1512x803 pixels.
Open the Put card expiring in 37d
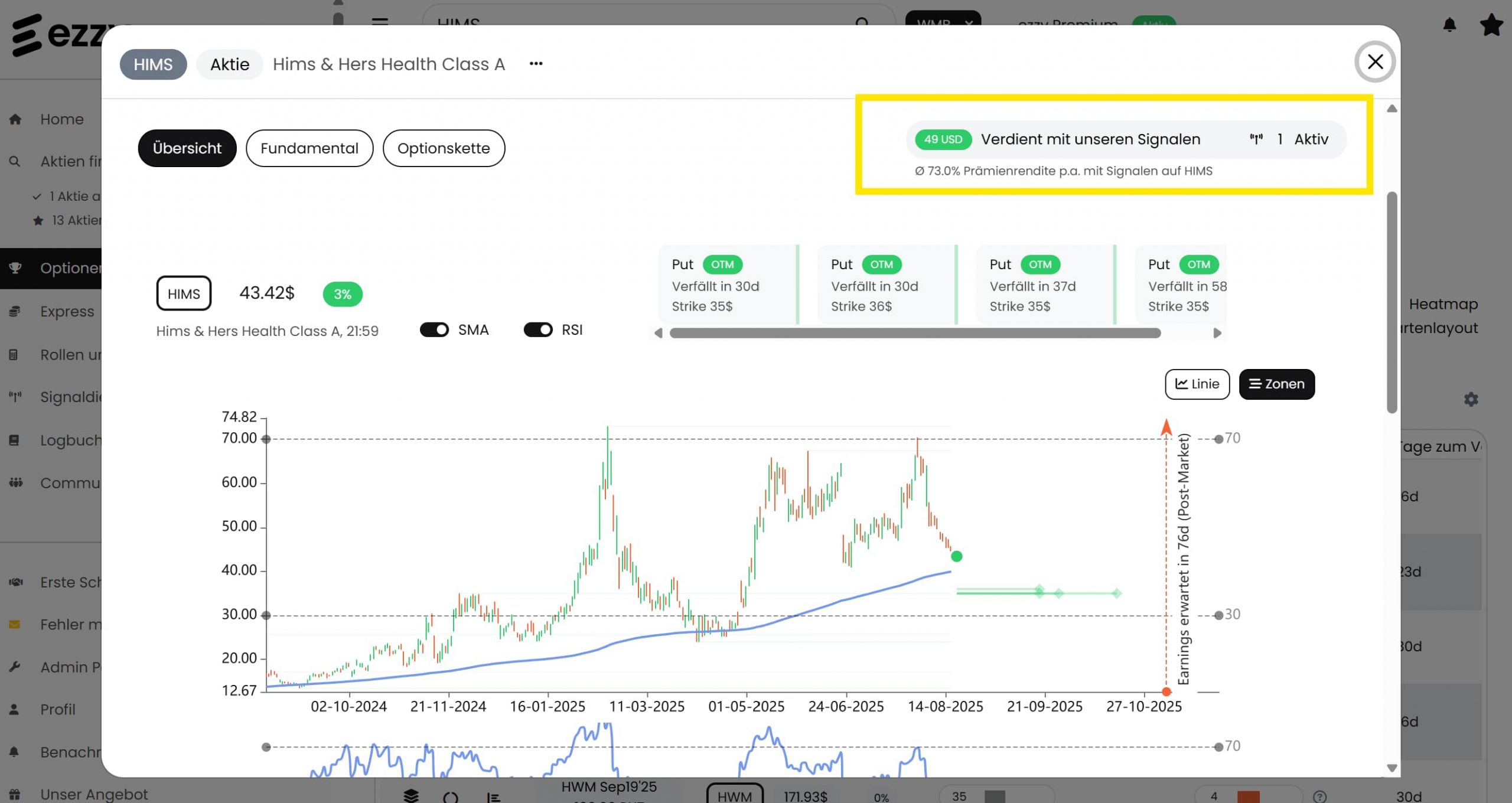coord(1046,285)
